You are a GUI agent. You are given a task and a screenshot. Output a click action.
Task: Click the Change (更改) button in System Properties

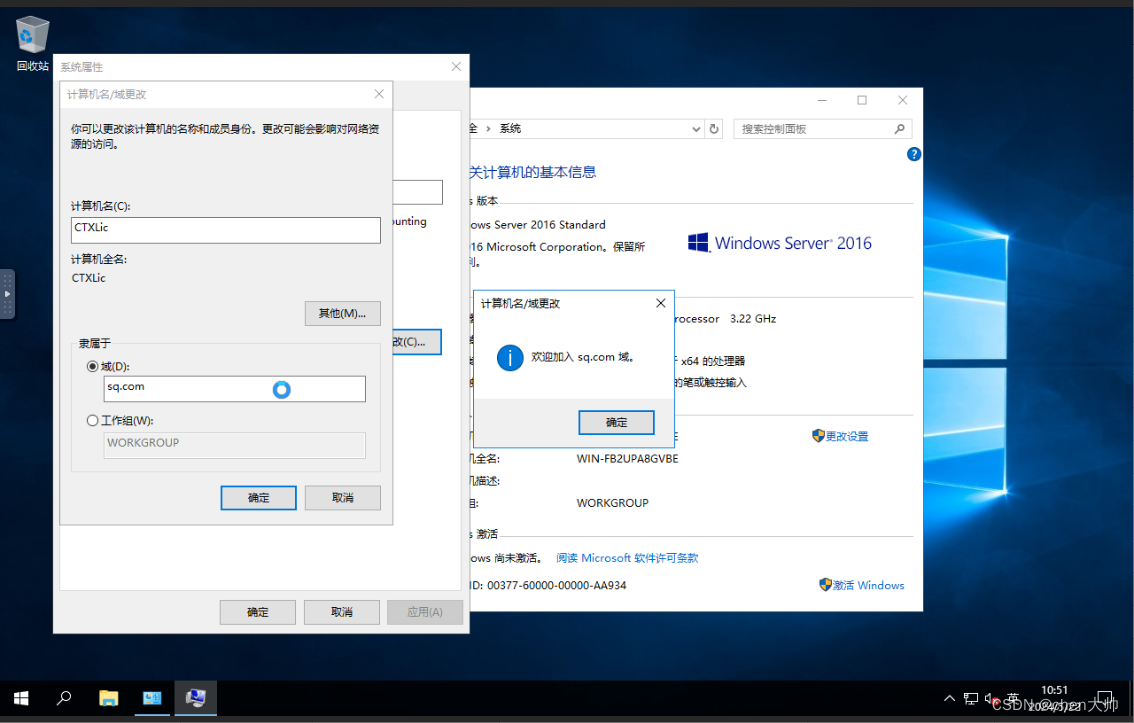click(416, 341)
